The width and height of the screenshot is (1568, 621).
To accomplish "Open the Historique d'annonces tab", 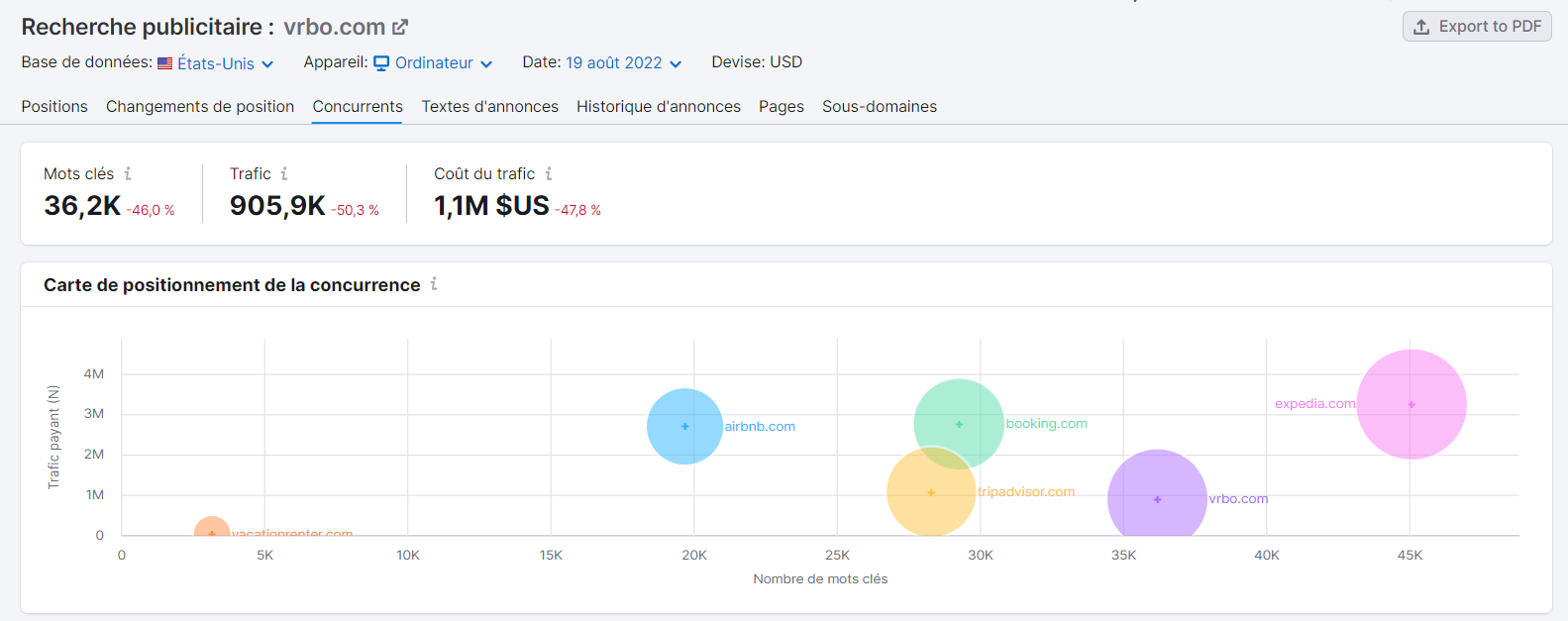I will 659,106.
